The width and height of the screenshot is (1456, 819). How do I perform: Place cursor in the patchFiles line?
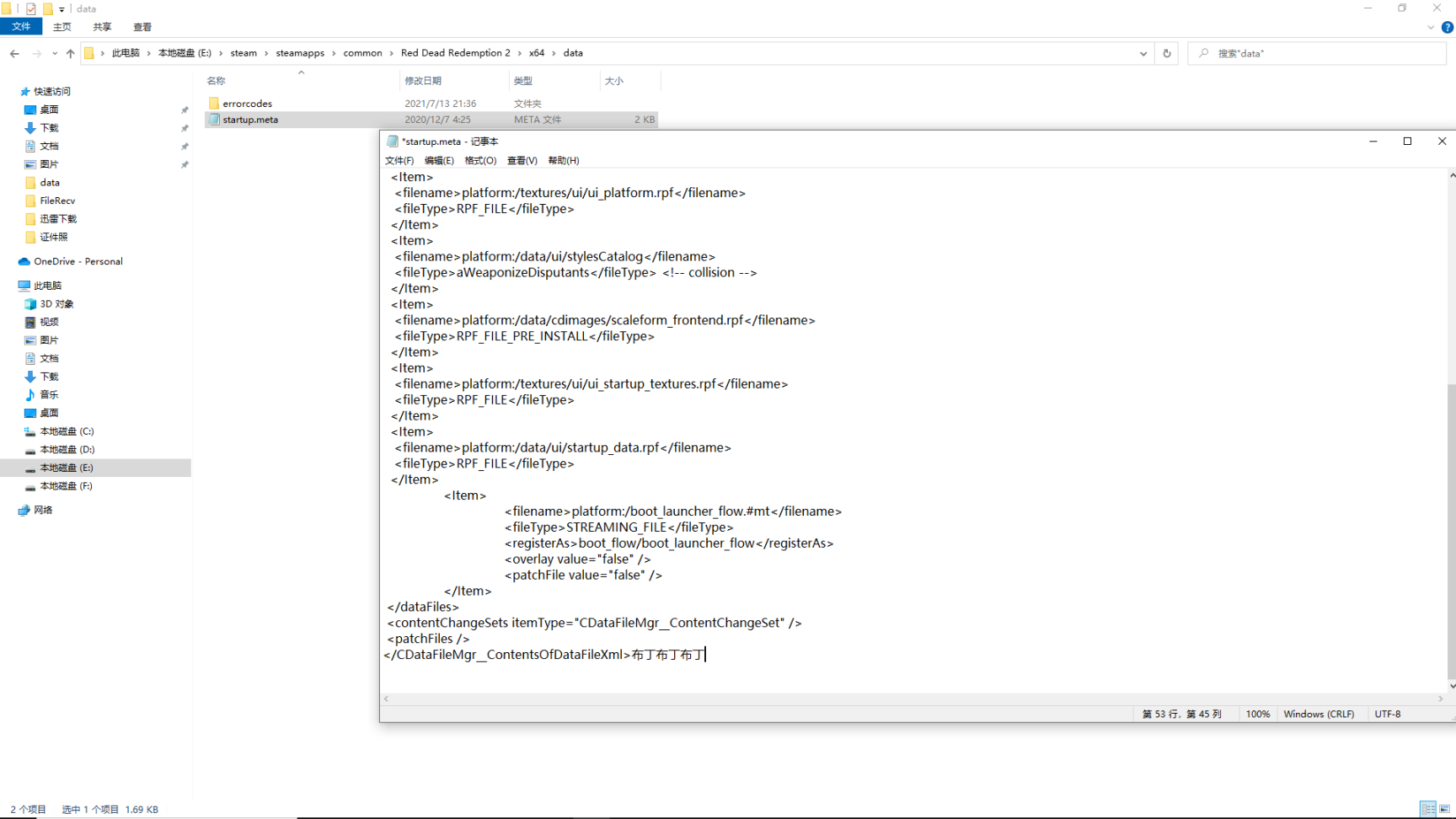point(428,639)
